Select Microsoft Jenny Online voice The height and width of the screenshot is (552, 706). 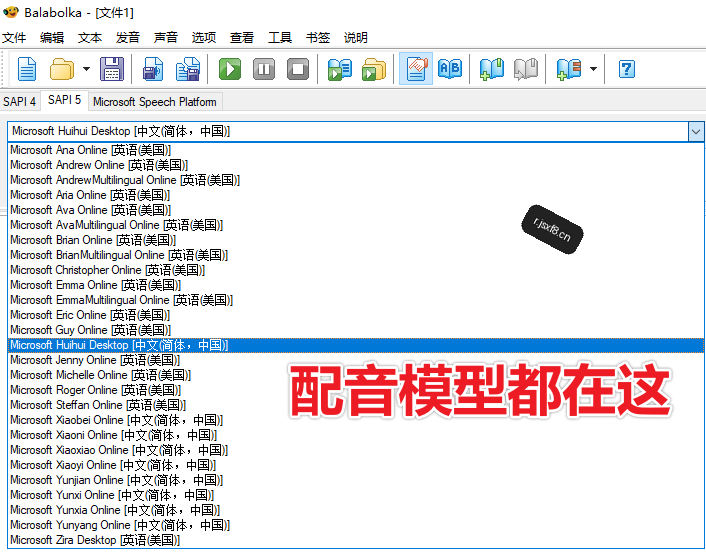point(356,360)
